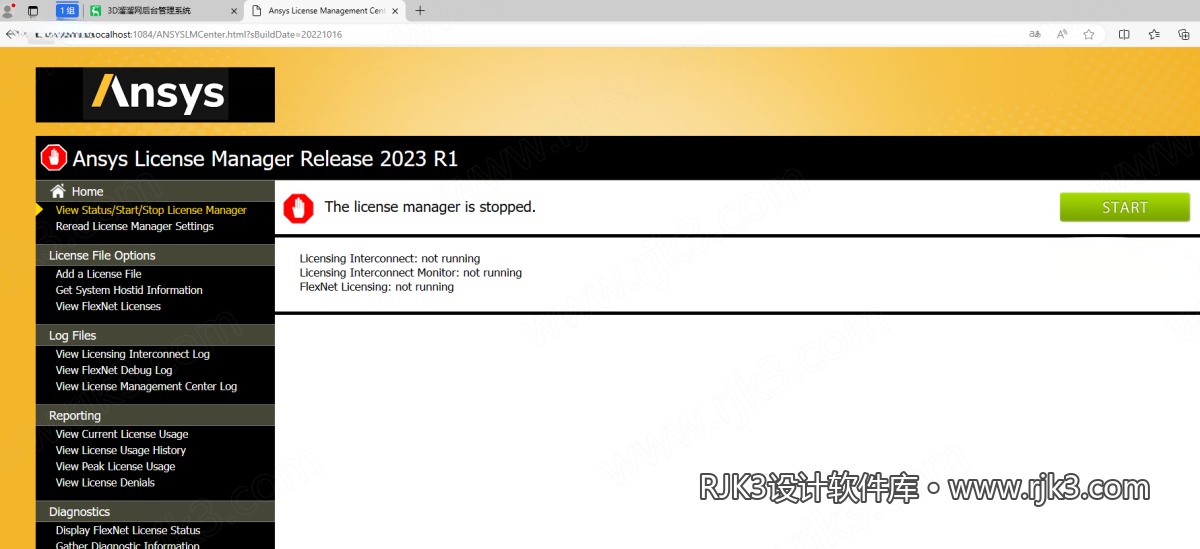This screenshot has width=1200, height=549.
Task: Open Add a License File
Action: 99,274
